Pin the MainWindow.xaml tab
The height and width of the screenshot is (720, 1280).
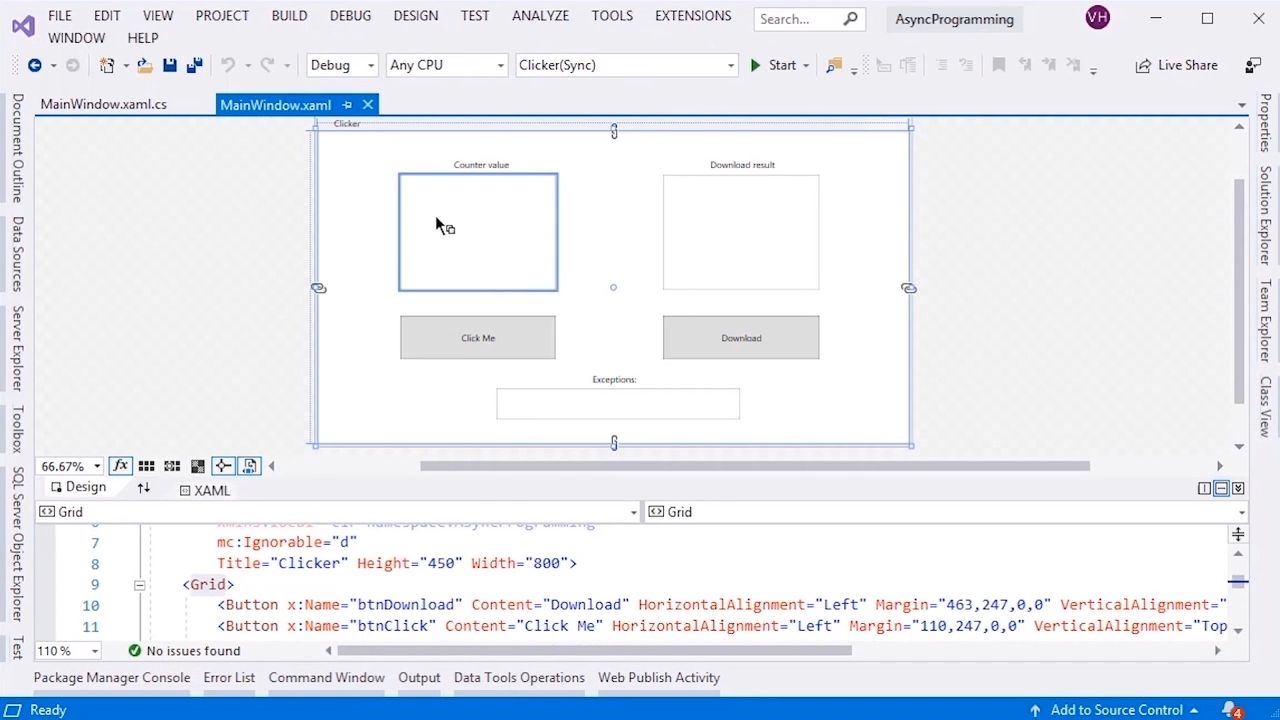347,105
